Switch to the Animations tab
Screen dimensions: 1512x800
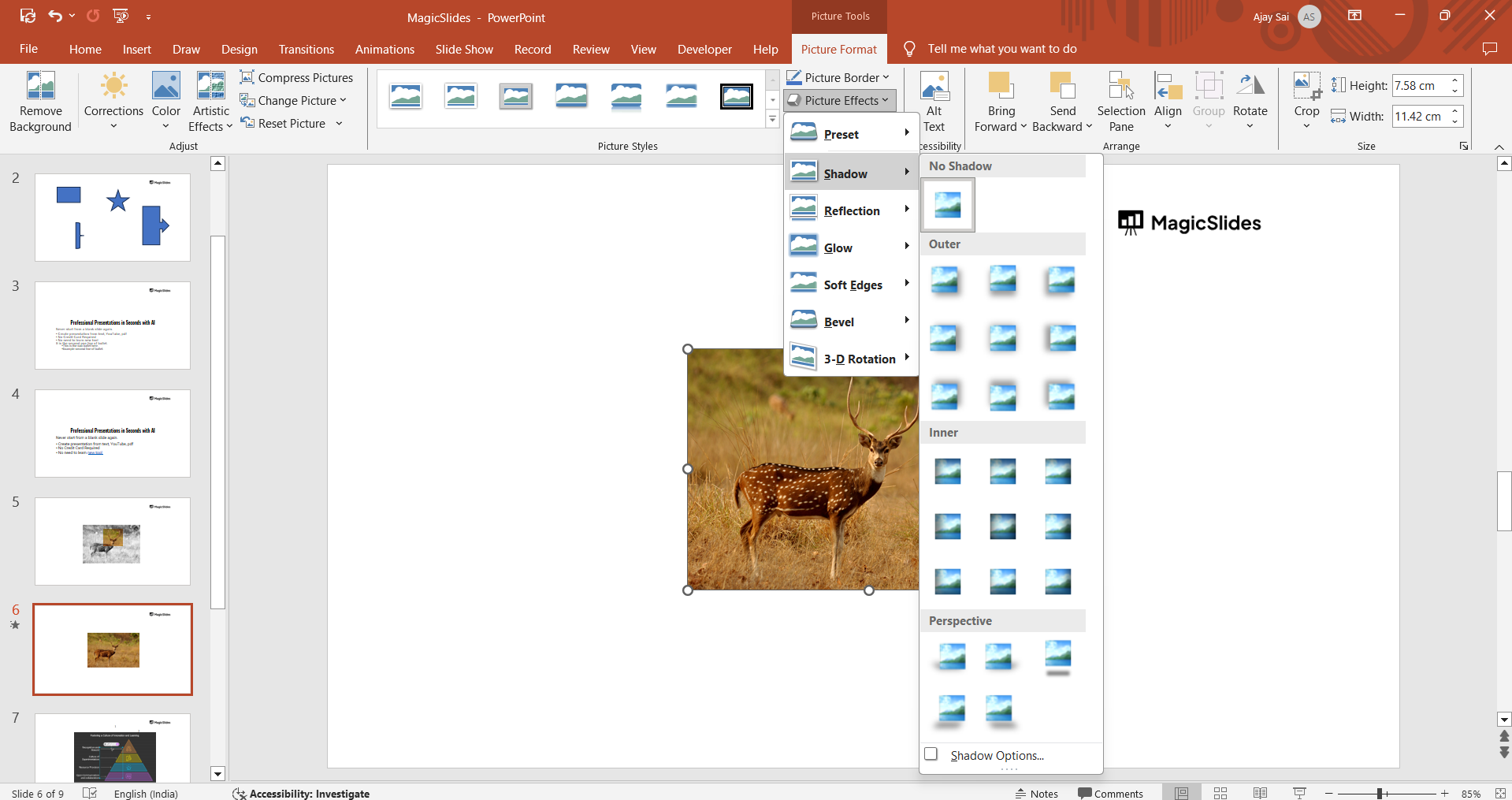point(385,49)
